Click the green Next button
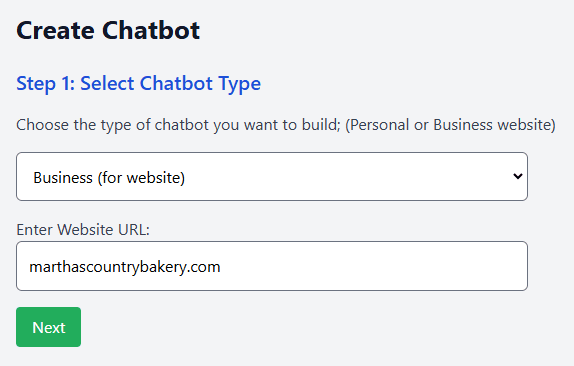The image size is (574, 366). [48, 327]
